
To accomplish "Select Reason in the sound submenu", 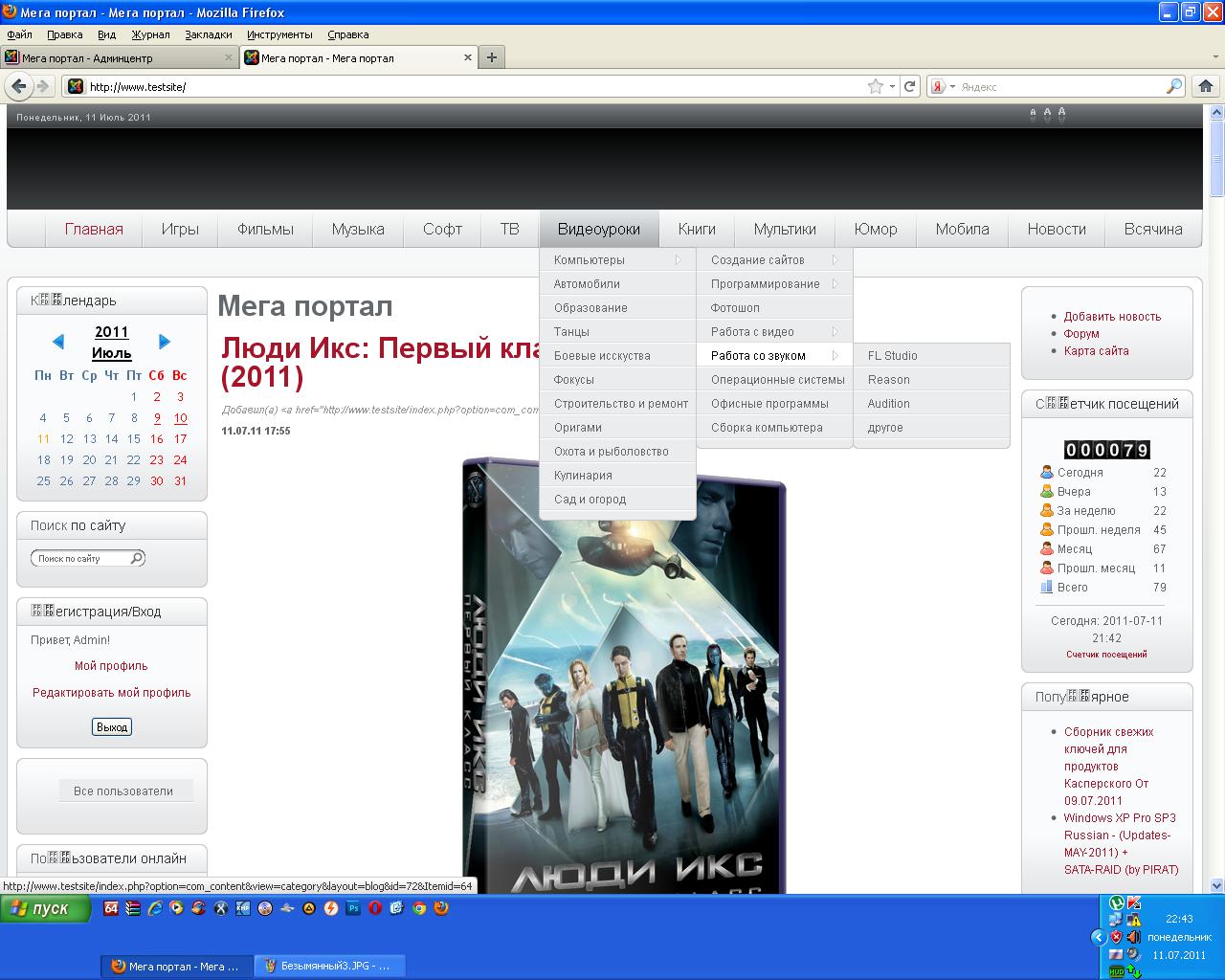I will tap(931, 380).
